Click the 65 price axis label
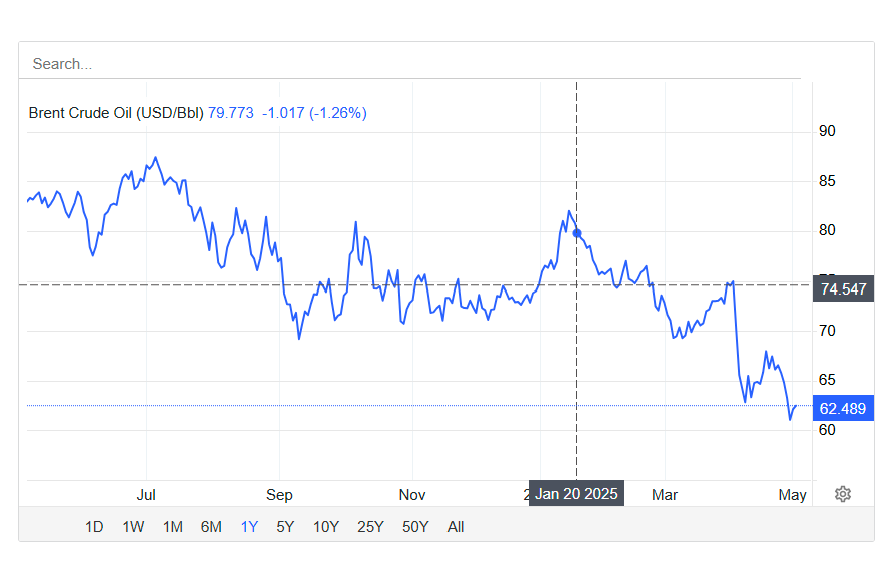The height and width of the screenshot is (580, 890). 827,380
